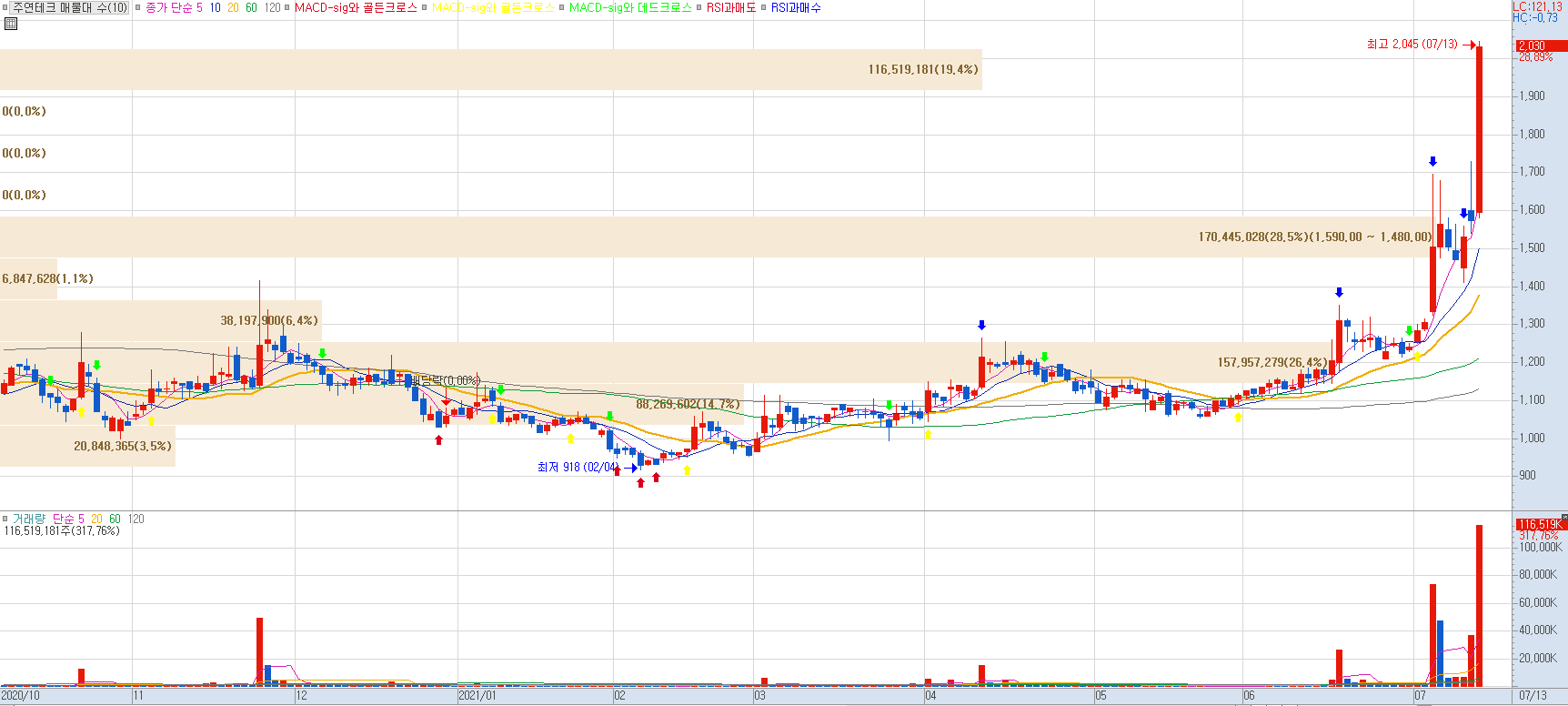Click the volume 단순 average label

click(63, 519)
